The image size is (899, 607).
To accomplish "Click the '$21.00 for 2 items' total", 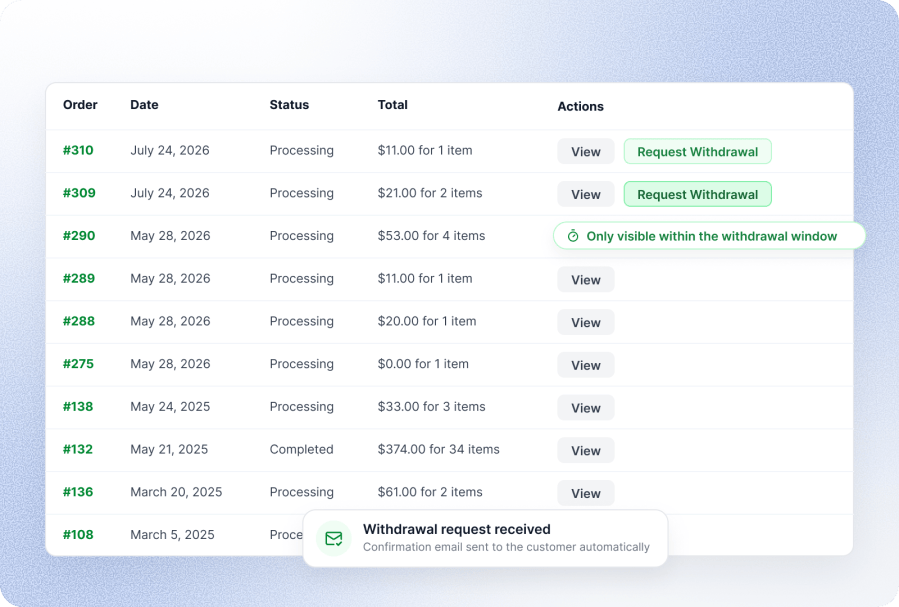I will tap(430, 193).
